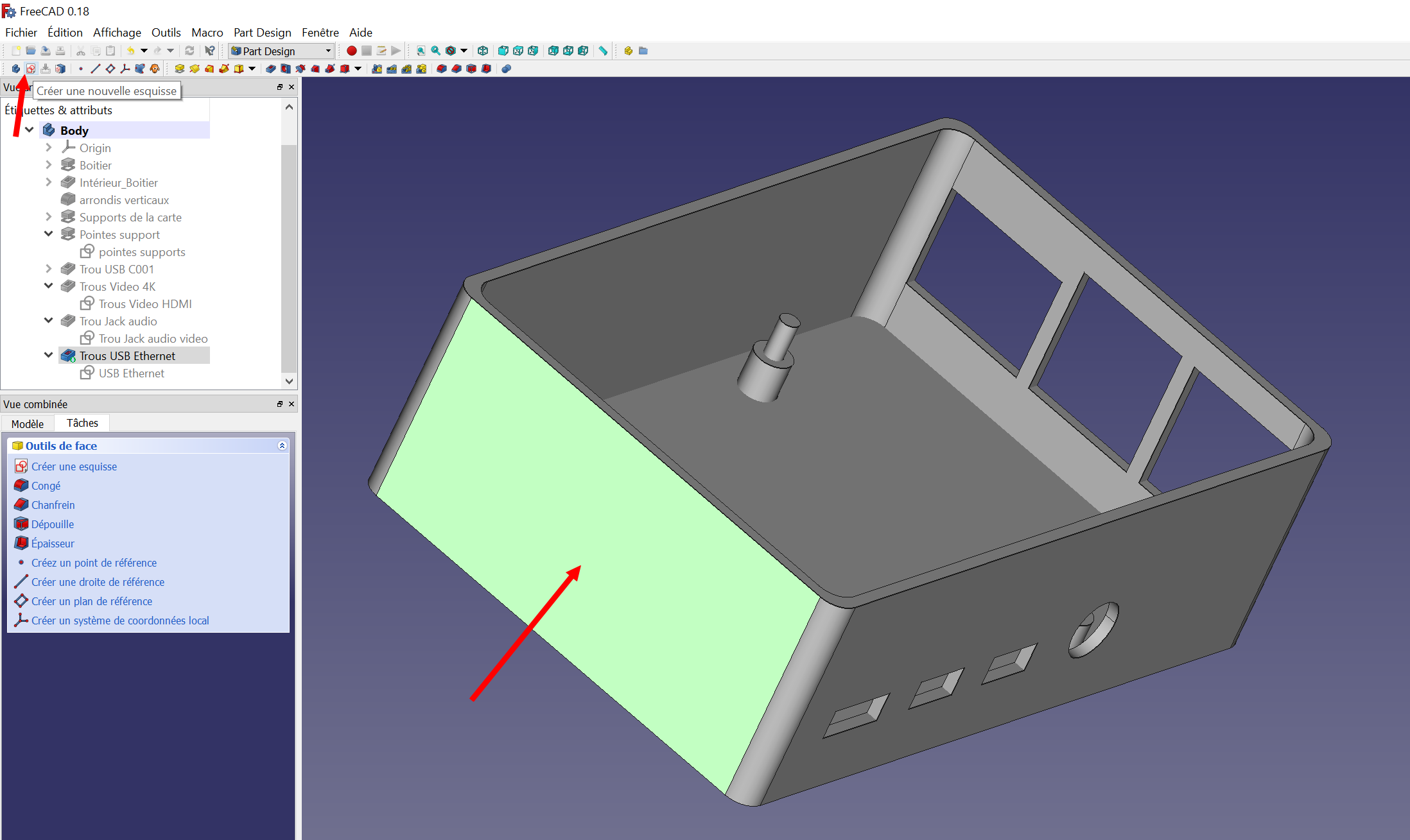Viewport: 1410px width, 840px height.
Task: Open the Part Design menu
Action: coord(262,32)
